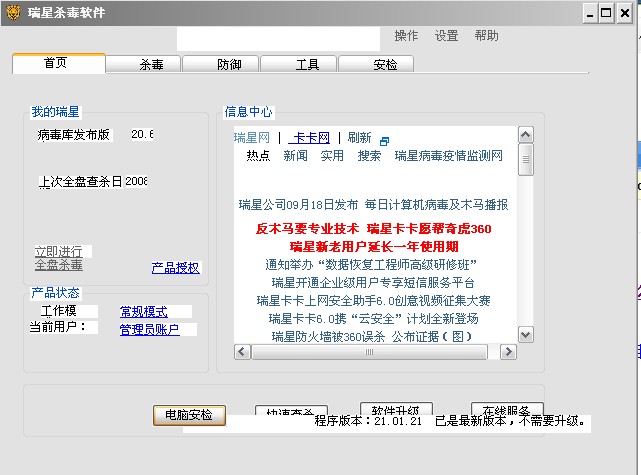Open the 杀毒 tab
641x475 pixels.
[143, 64]
